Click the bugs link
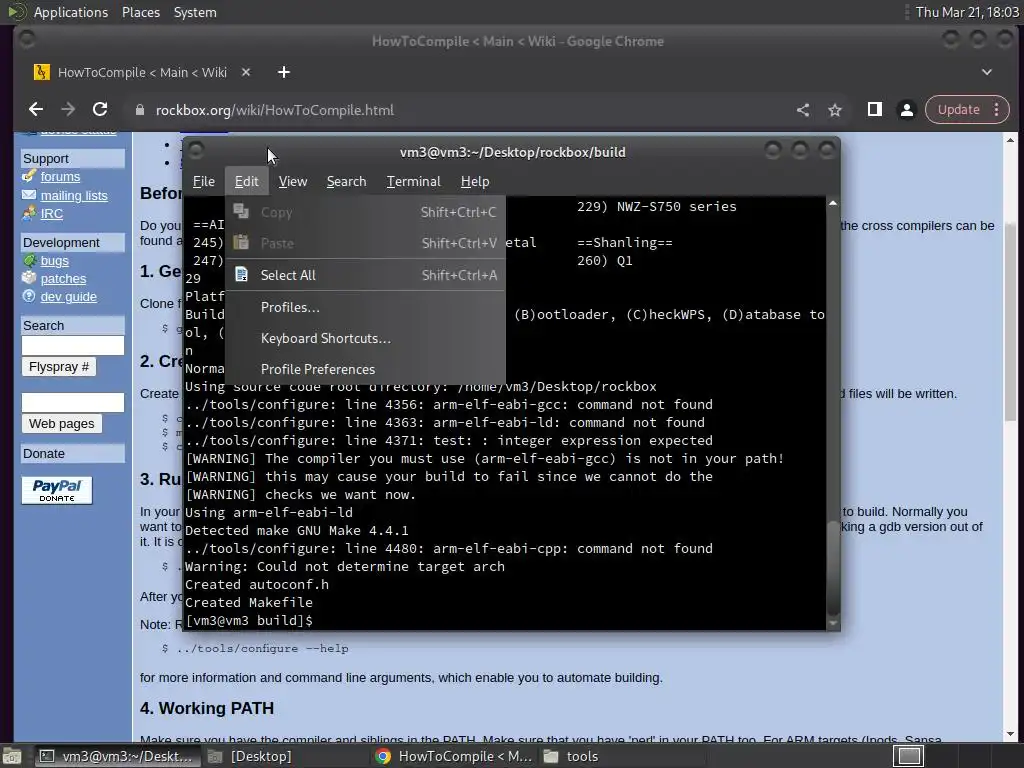1024x768 pixels. (54, 261)
